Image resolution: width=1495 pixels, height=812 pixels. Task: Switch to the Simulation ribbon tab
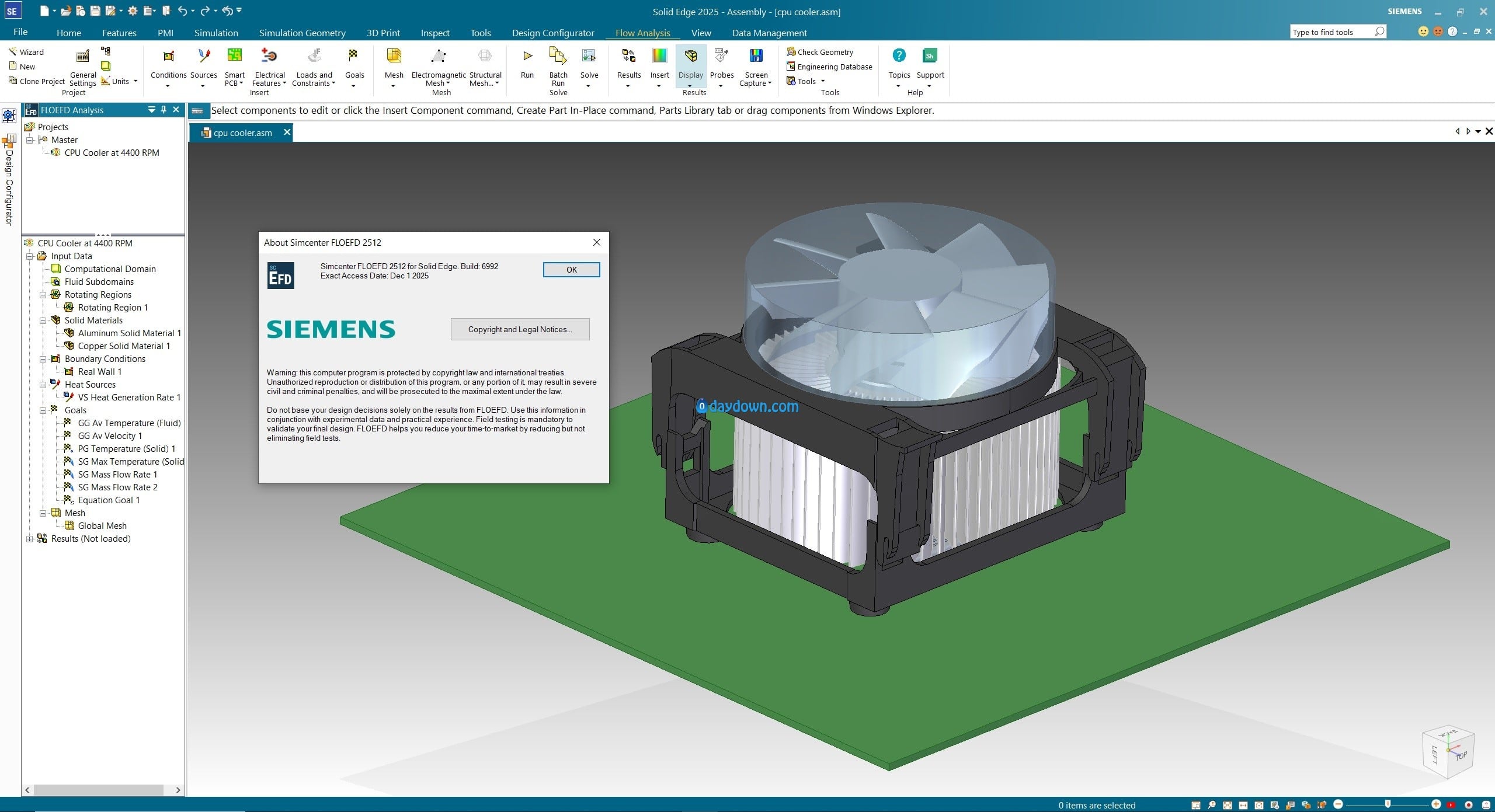tap(215, 33)
